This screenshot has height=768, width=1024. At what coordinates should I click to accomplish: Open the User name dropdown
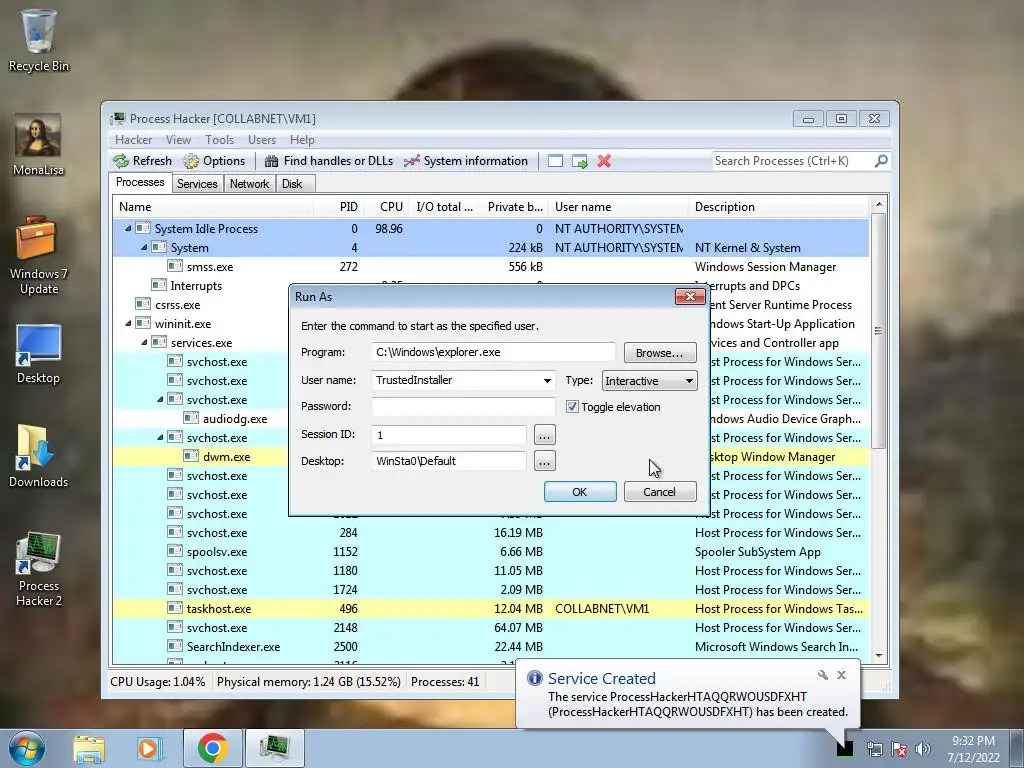tap(547, 380)
